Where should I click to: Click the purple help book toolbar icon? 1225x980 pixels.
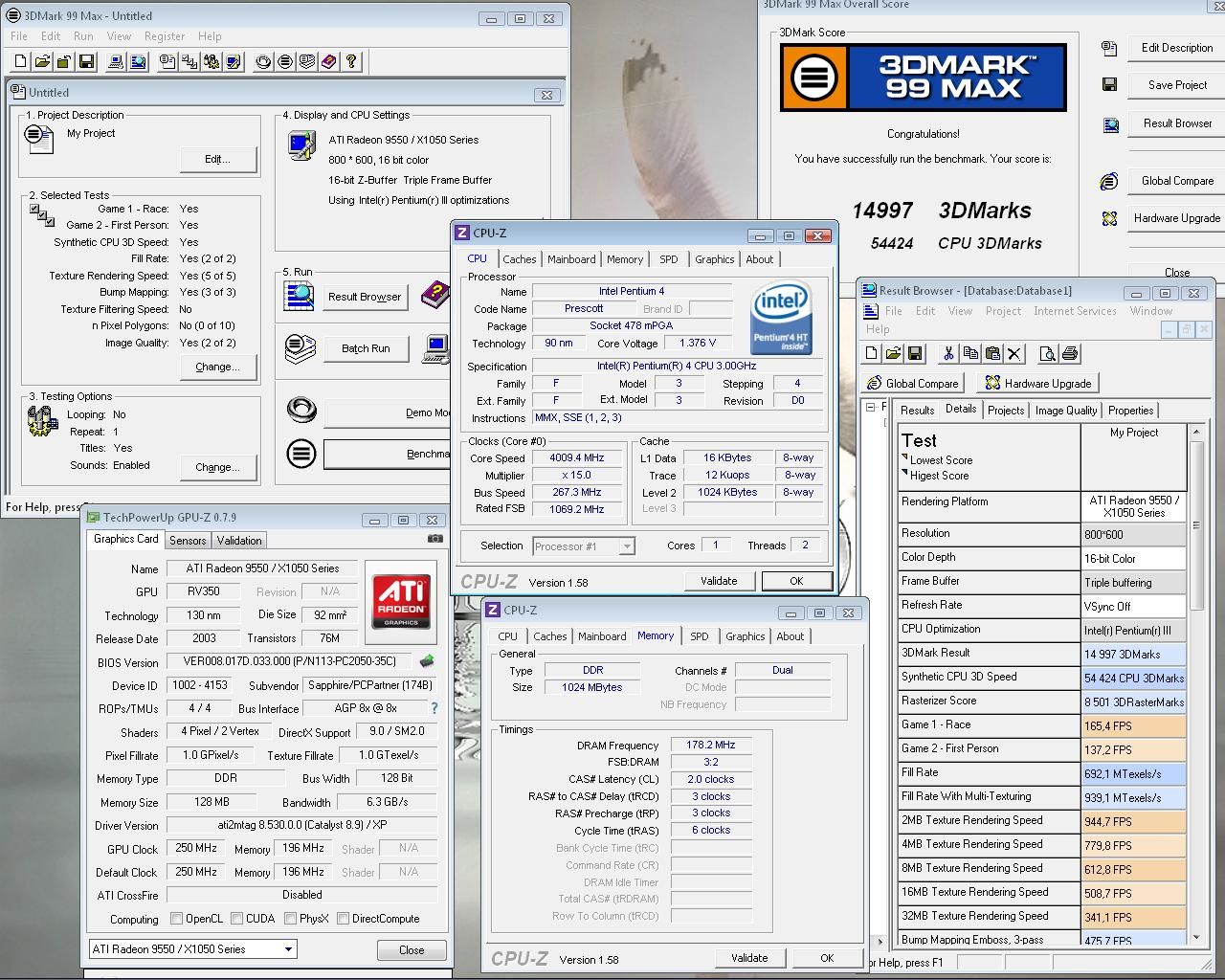(329, 62)
